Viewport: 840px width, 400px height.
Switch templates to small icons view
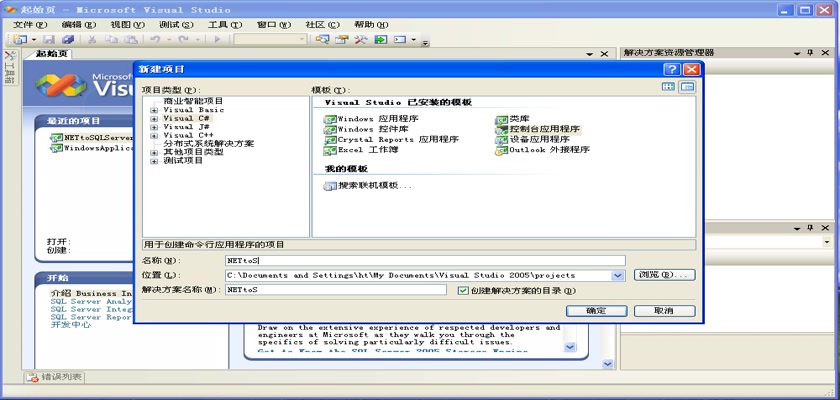(x=687, y=87)
